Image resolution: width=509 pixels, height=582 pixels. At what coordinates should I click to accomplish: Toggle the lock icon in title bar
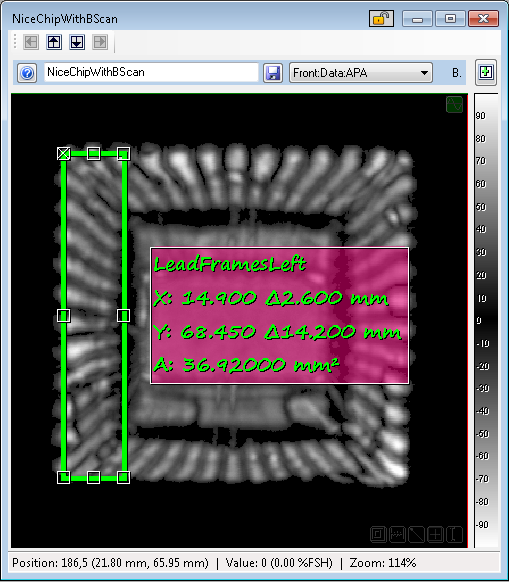(381, 19)
